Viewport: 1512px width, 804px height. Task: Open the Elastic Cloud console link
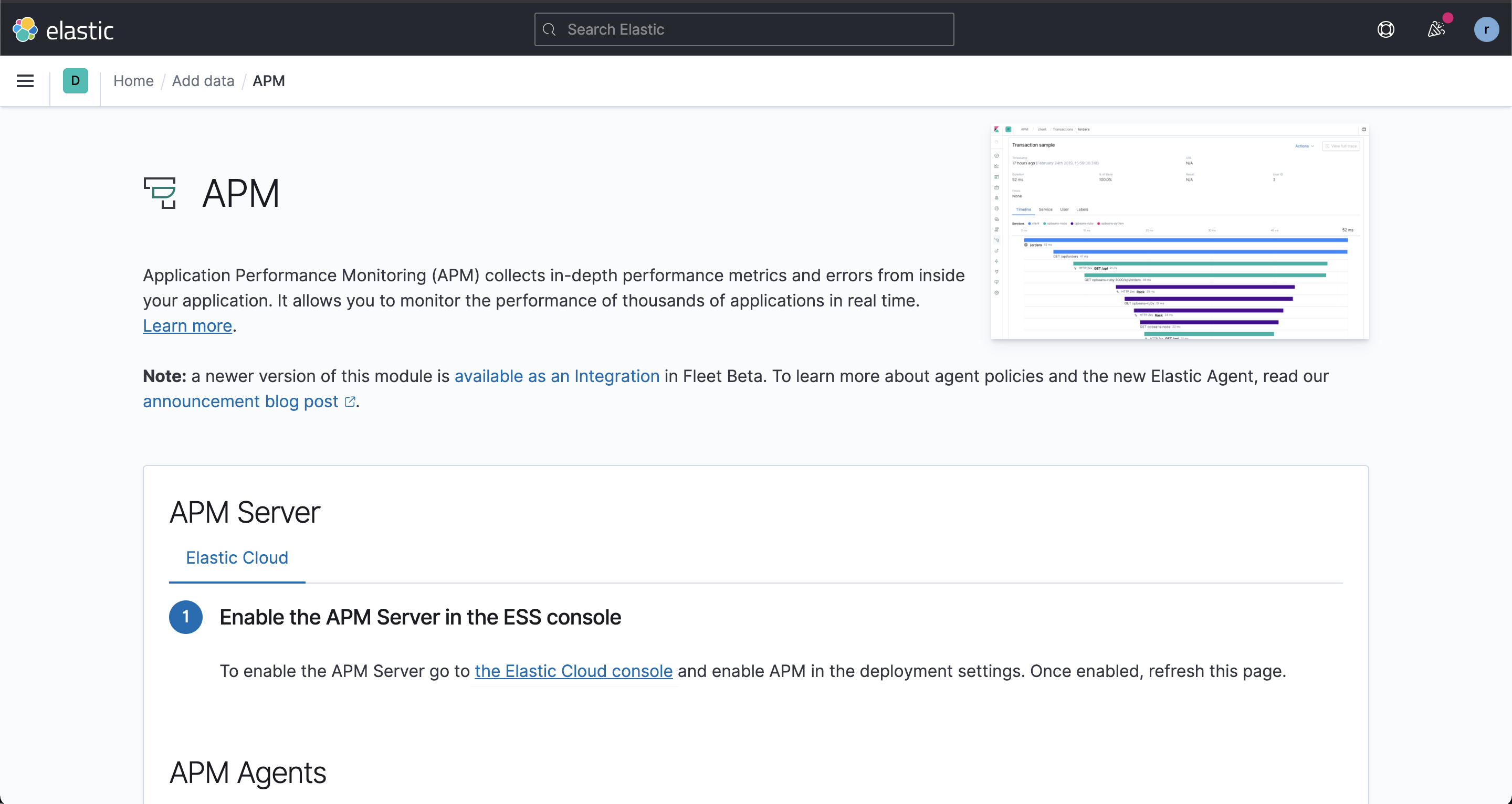573,671
